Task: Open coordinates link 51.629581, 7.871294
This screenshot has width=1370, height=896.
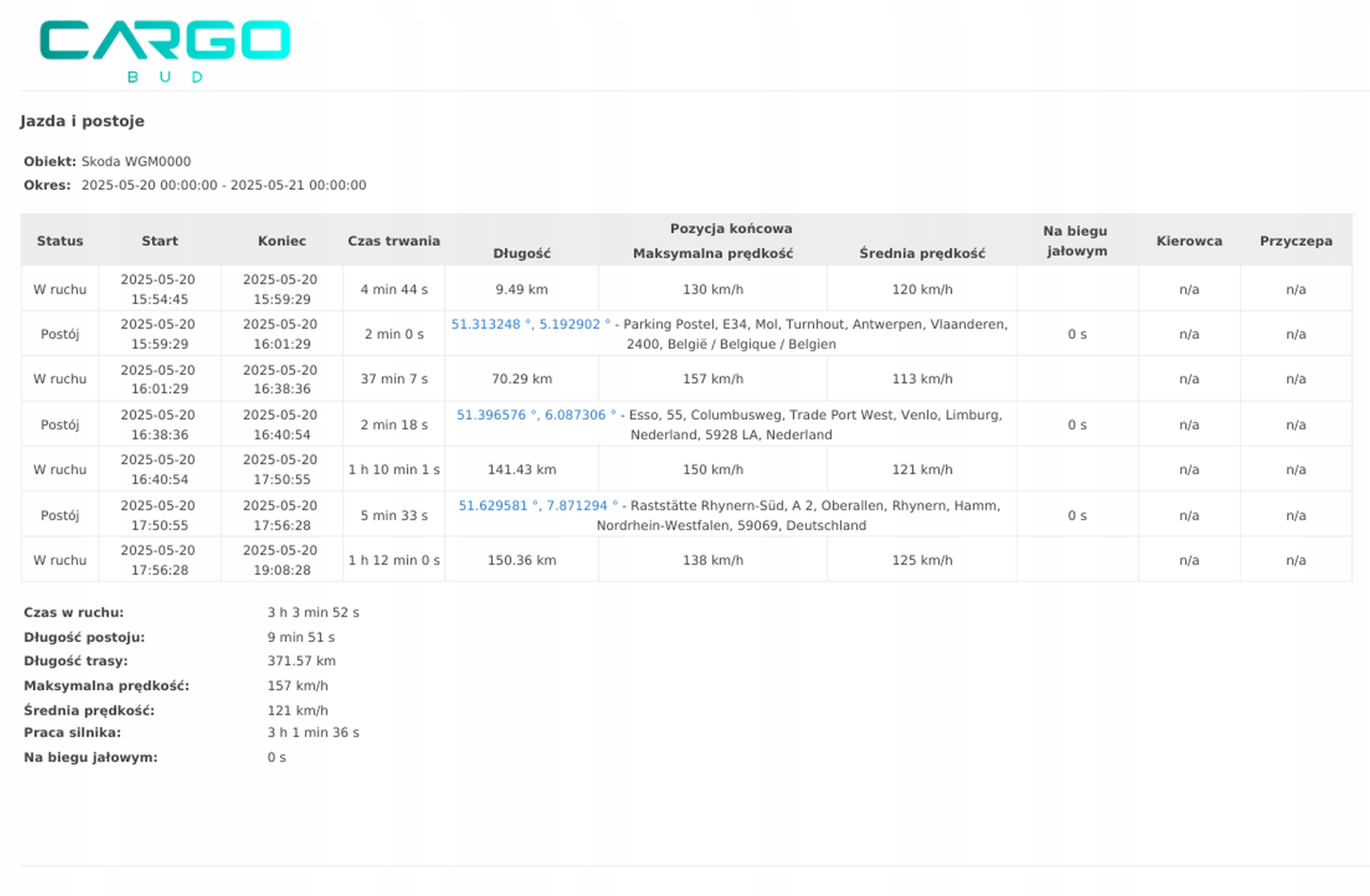Action: coord(537,505)
